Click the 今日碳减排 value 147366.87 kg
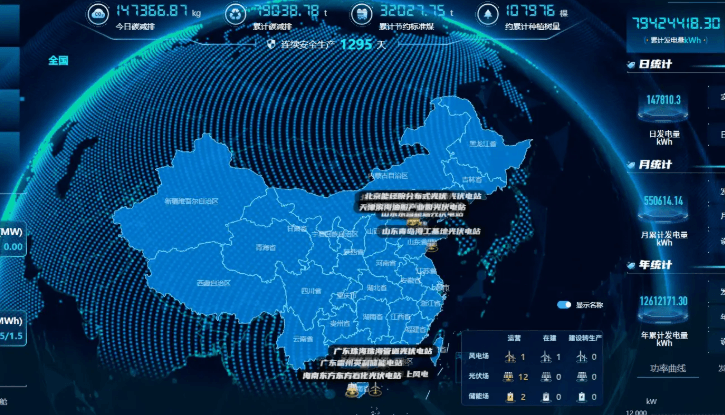Screen dimensions: 725x415 (159, 11)
